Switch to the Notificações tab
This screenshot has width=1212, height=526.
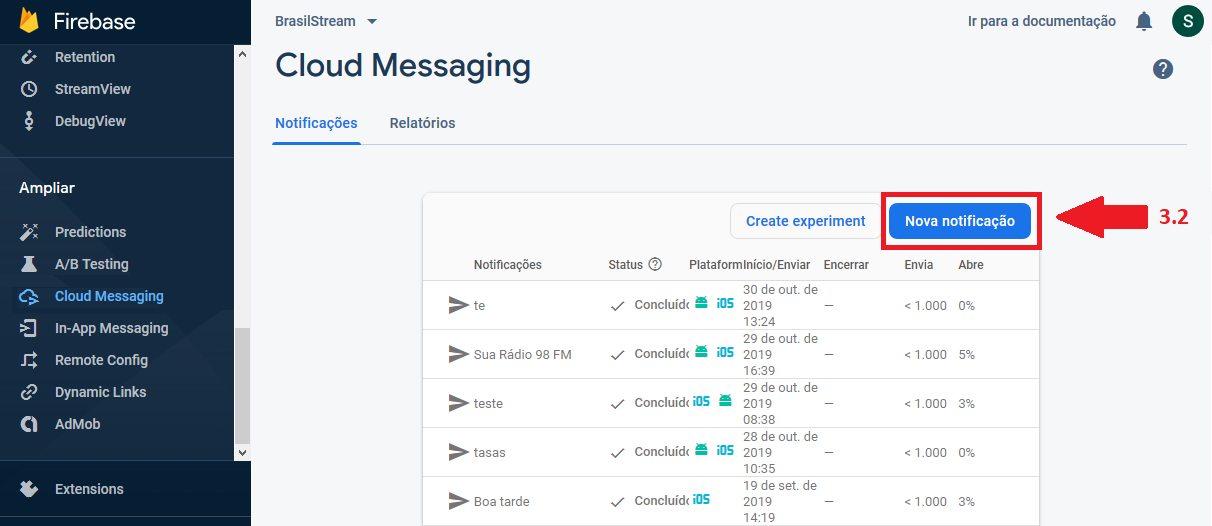pyautogui.click(x=316, y=123)
